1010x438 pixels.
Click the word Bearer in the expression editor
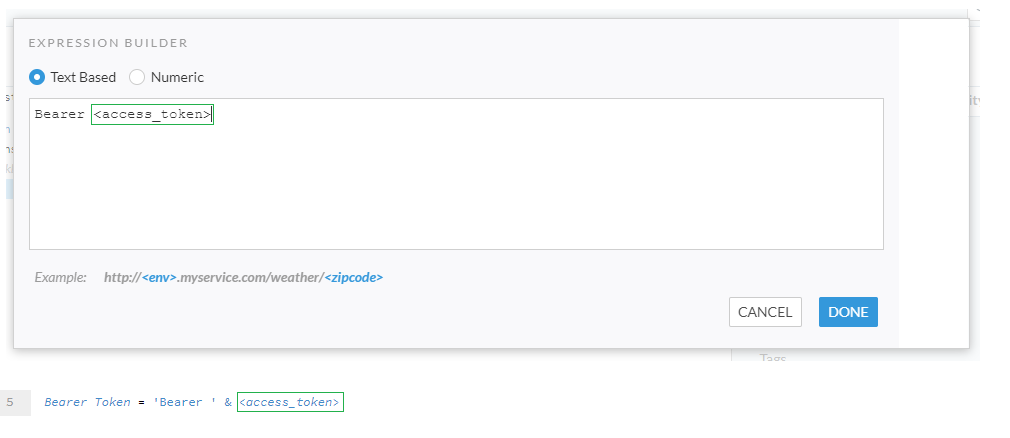click(59, 115)
